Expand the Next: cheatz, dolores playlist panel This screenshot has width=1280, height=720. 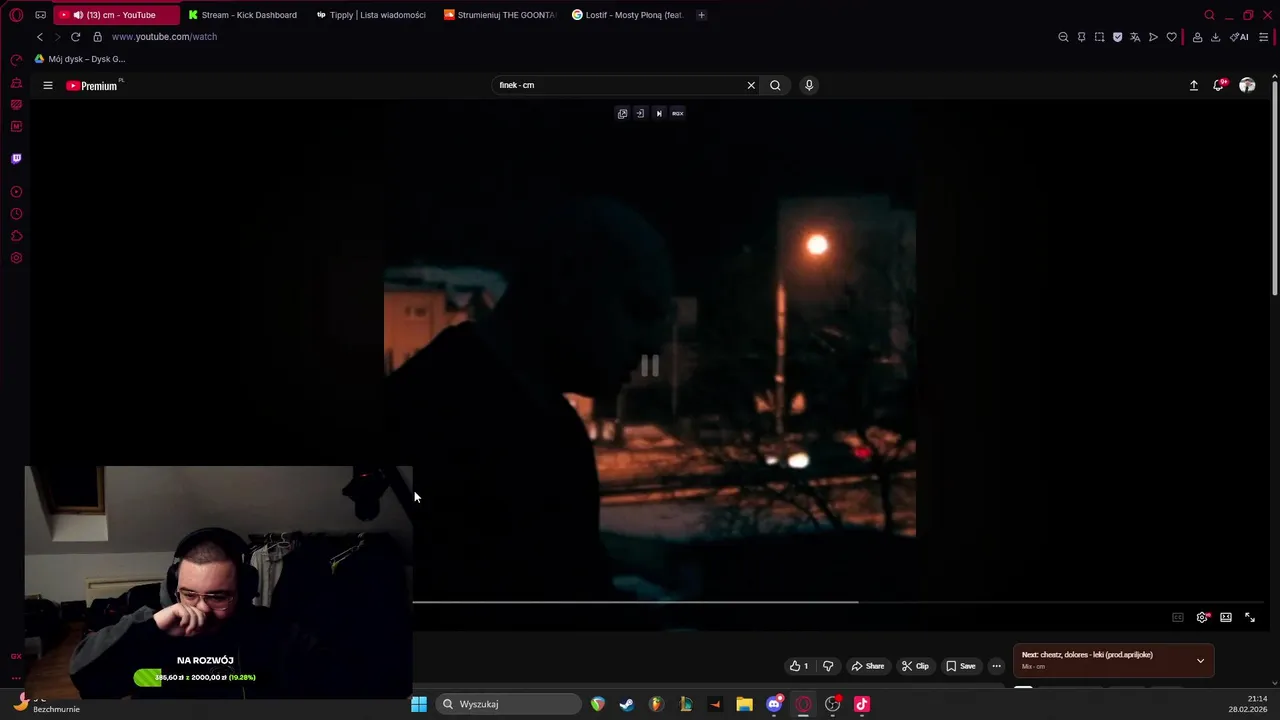tap(1200, 660)
